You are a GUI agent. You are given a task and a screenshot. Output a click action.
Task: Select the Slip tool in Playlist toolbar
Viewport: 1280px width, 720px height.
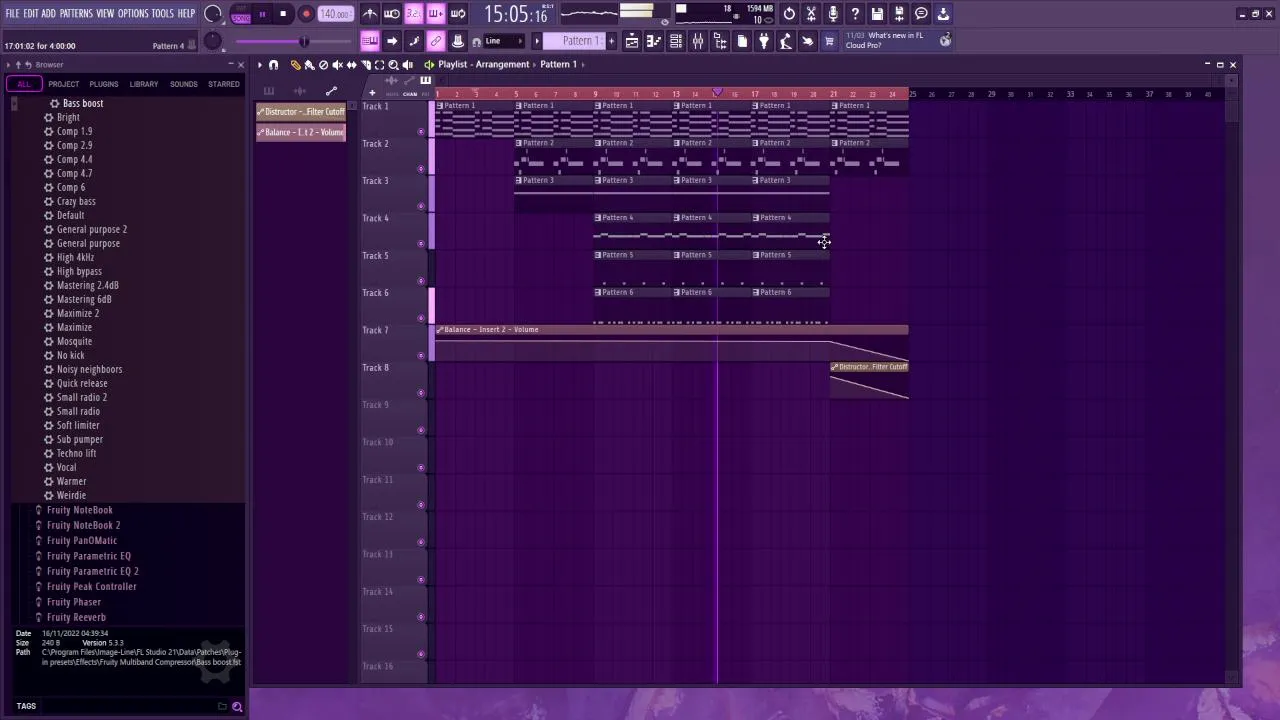(351, 65)
